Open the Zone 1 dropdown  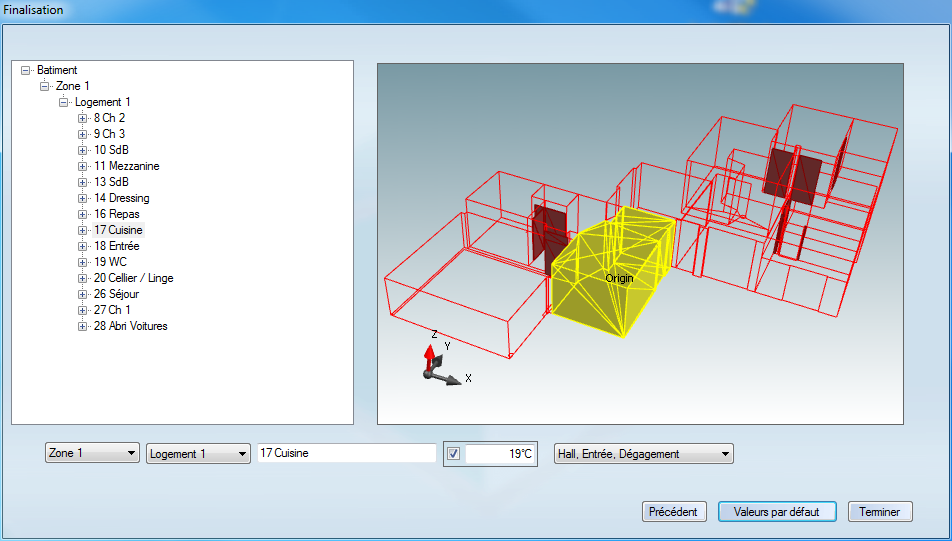tap(92, 453)
